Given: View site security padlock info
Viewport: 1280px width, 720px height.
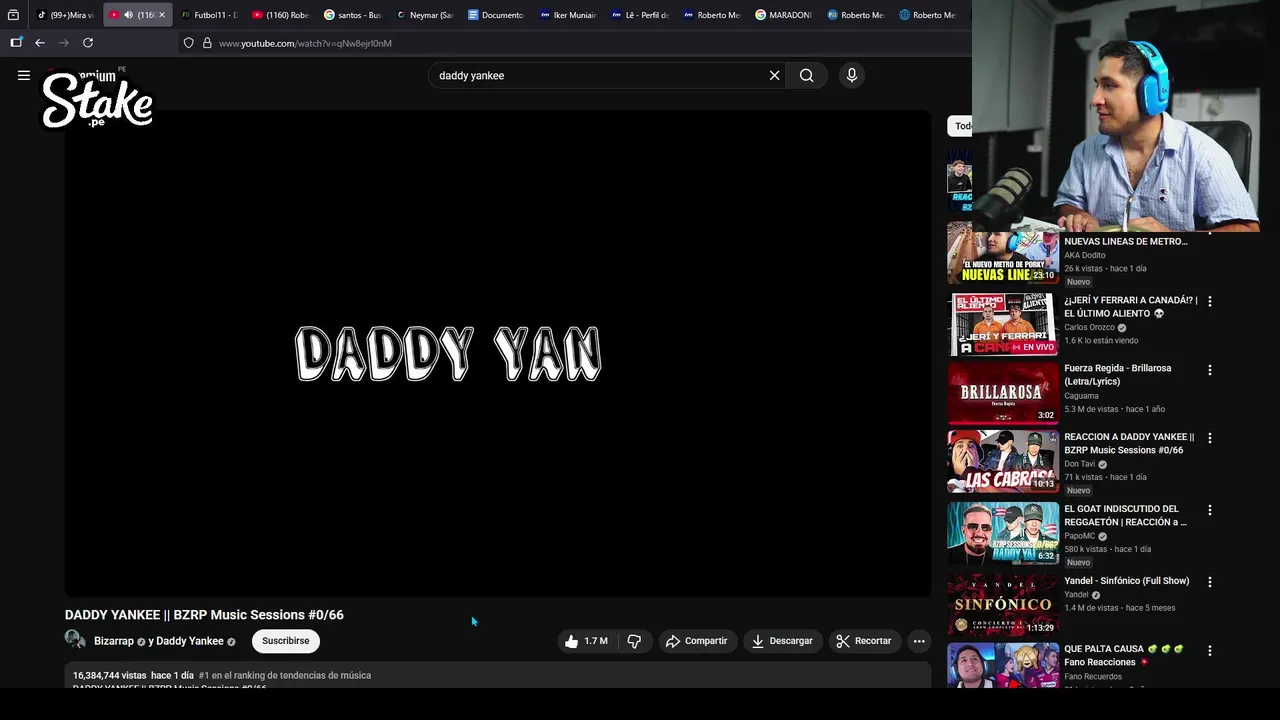Looking at the screenshot, I should pyautogui.click(x=207, y=43).
